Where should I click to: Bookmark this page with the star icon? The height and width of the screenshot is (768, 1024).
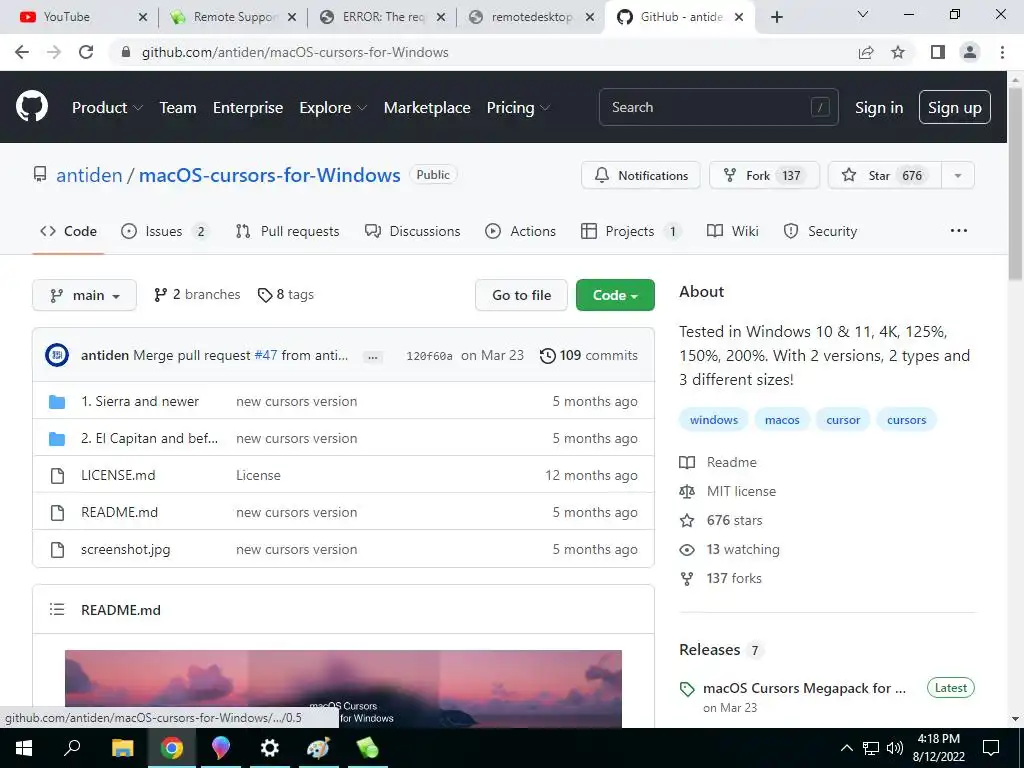(x=898, y=52)
